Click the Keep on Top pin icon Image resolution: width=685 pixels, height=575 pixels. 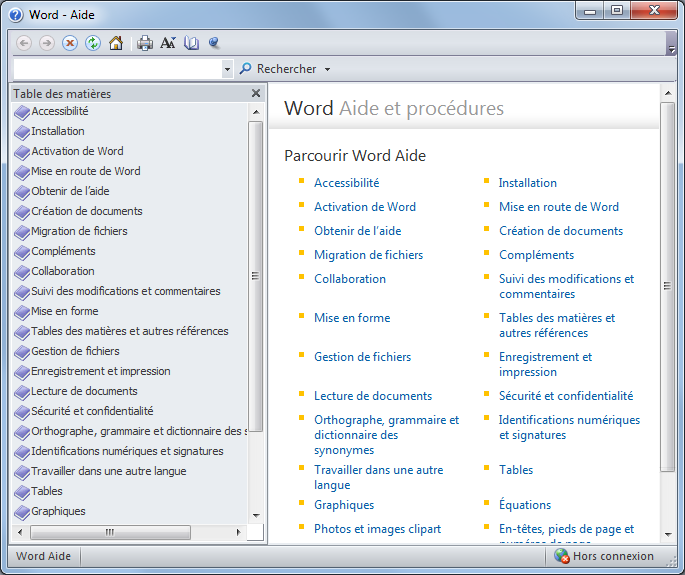click(x=214, y=43)
